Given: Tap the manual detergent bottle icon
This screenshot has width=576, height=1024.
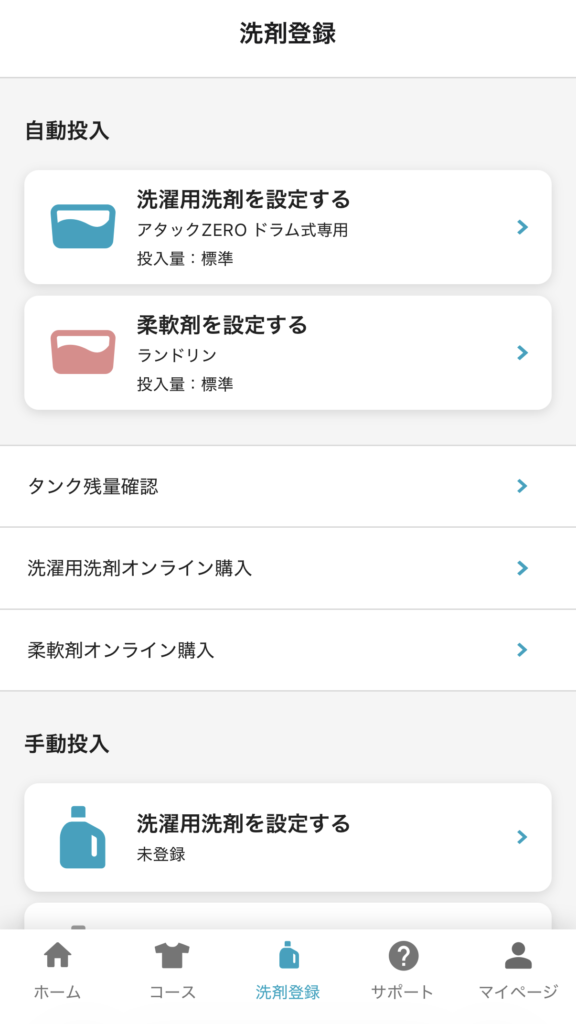Looking at the screenshot, I should 85,837.
